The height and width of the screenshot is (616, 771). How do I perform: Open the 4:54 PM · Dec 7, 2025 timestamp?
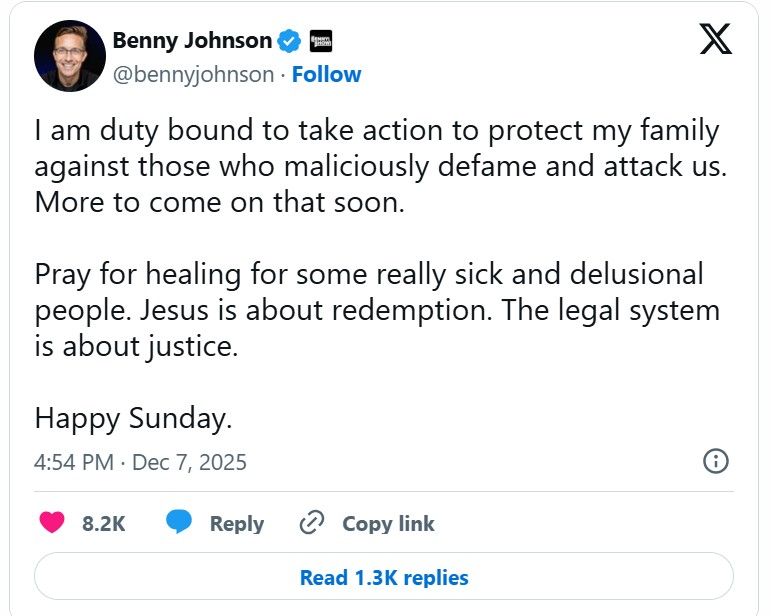(x=140, y=463)
